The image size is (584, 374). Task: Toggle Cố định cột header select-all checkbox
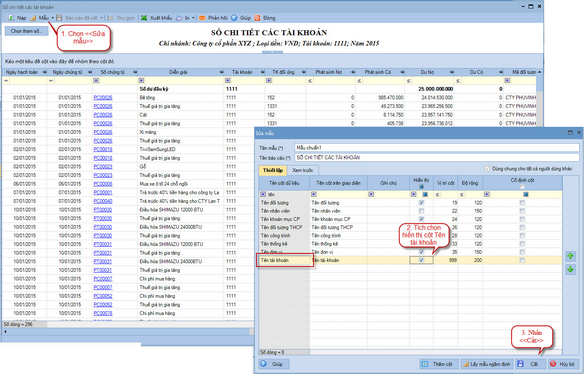point(522,186)
